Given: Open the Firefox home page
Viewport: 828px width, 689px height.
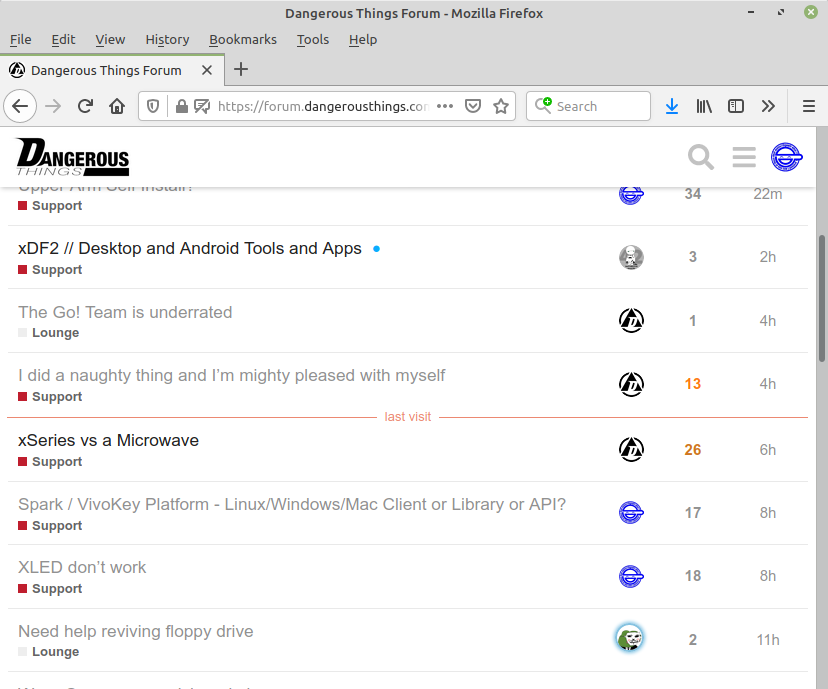Looking at the screenshot, I should pyautogui.click(x=117, y=106).
